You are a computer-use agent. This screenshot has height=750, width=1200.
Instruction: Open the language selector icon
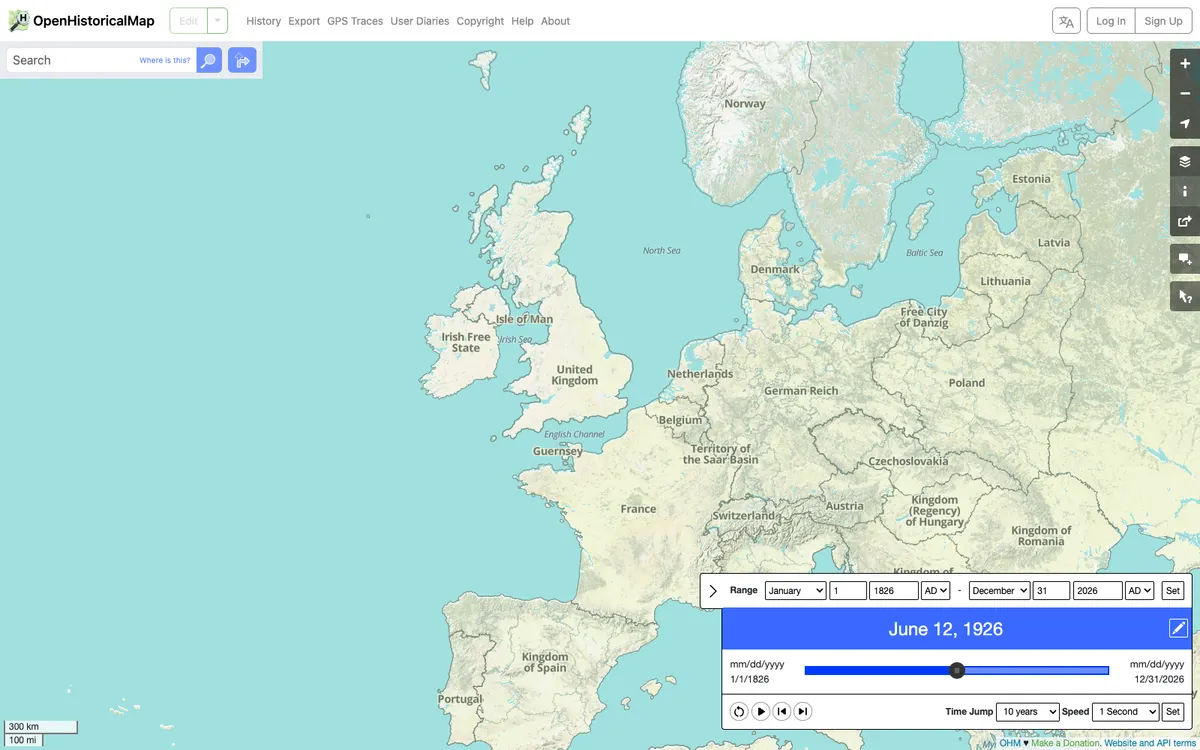1067,21
